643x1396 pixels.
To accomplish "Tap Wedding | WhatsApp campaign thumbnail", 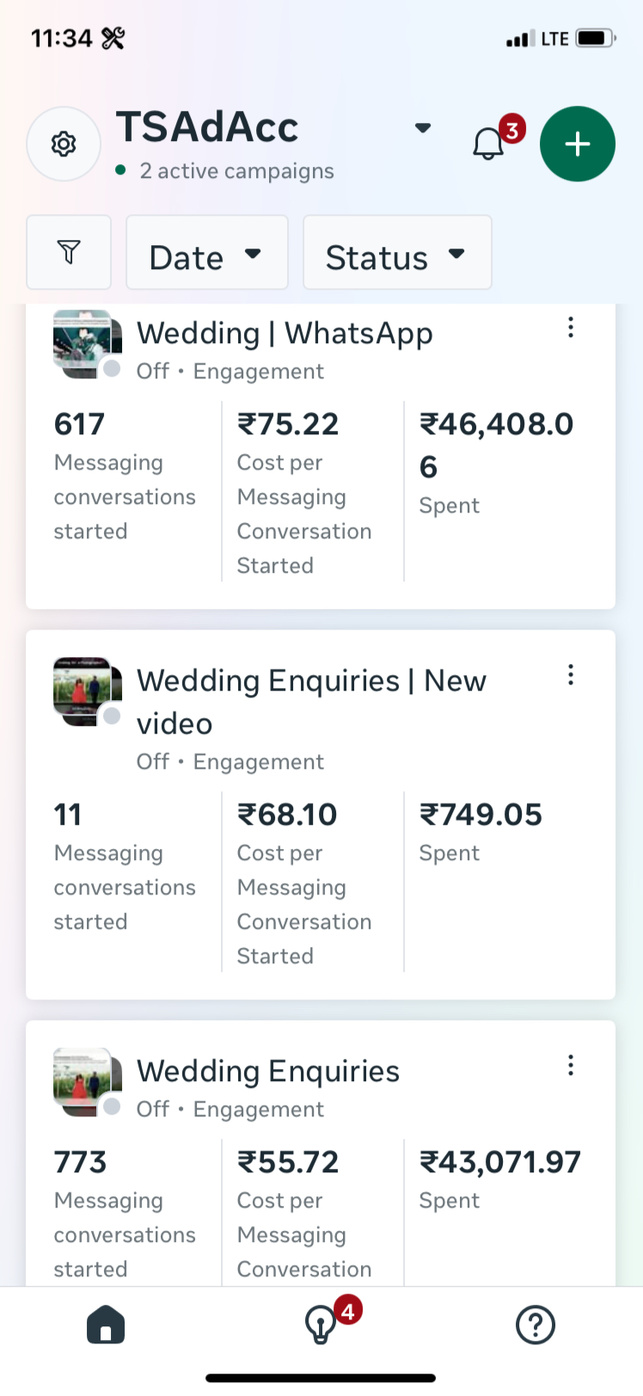I will [86, 342].
